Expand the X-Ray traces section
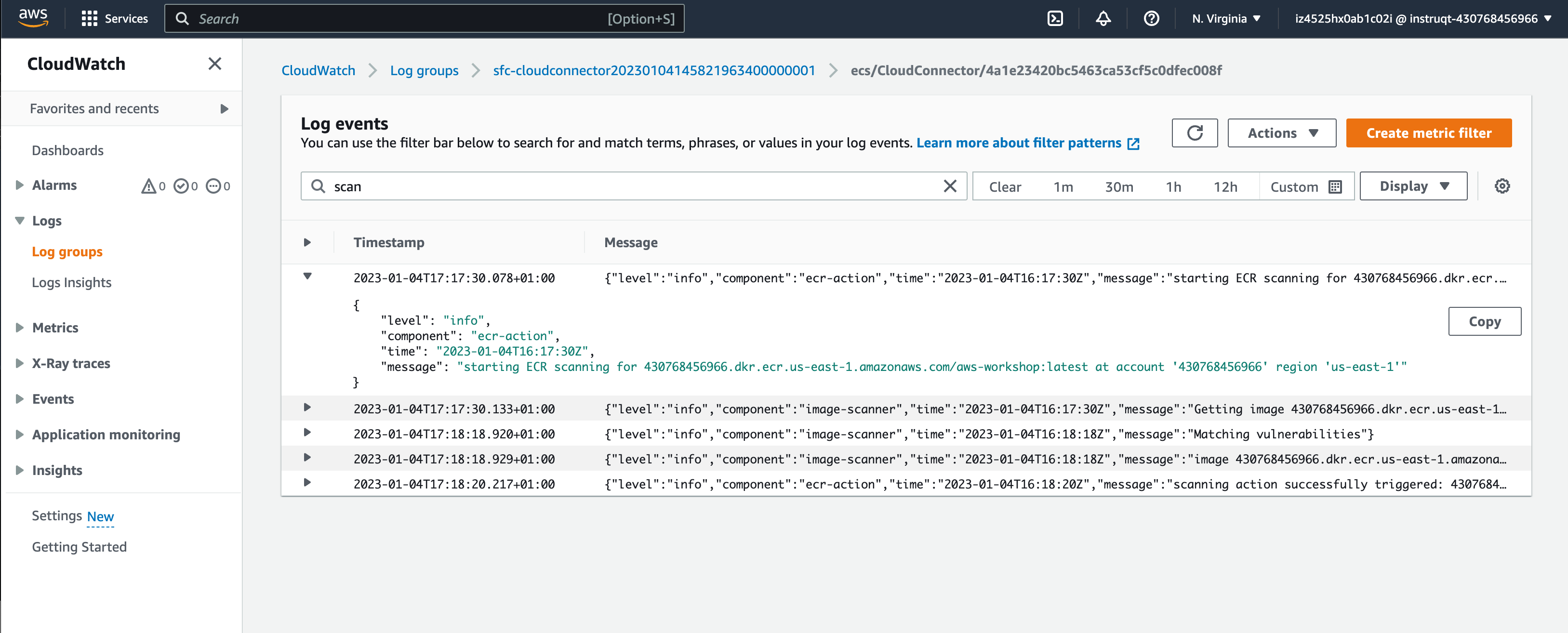Image resolution: width=1568 pixels, height=633 pixels. (x=19, y=363)
